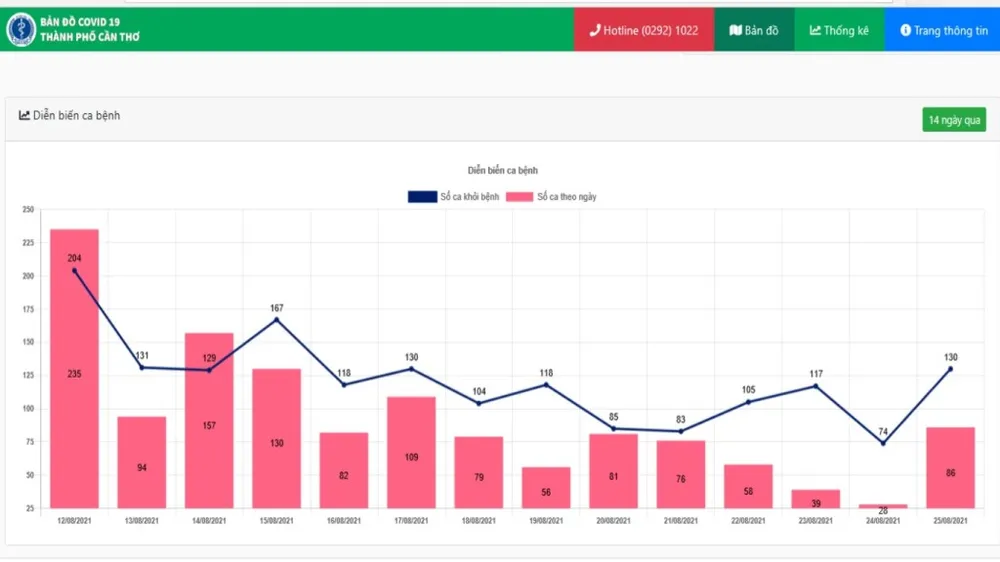
Task: Click the info circle icon for Trang thông tin
Action: tap(905, 30)
